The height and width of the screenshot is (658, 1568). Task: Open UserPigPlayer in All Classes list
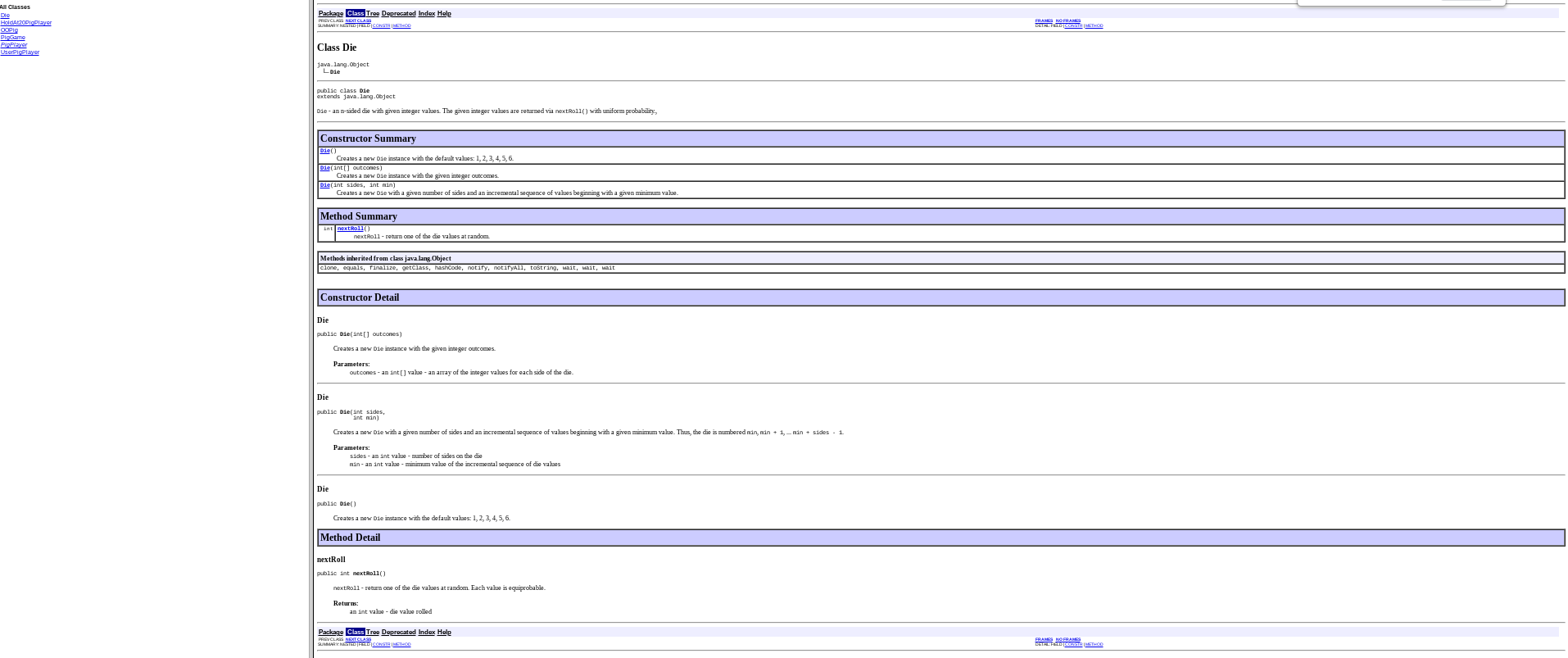coord(20,52)
